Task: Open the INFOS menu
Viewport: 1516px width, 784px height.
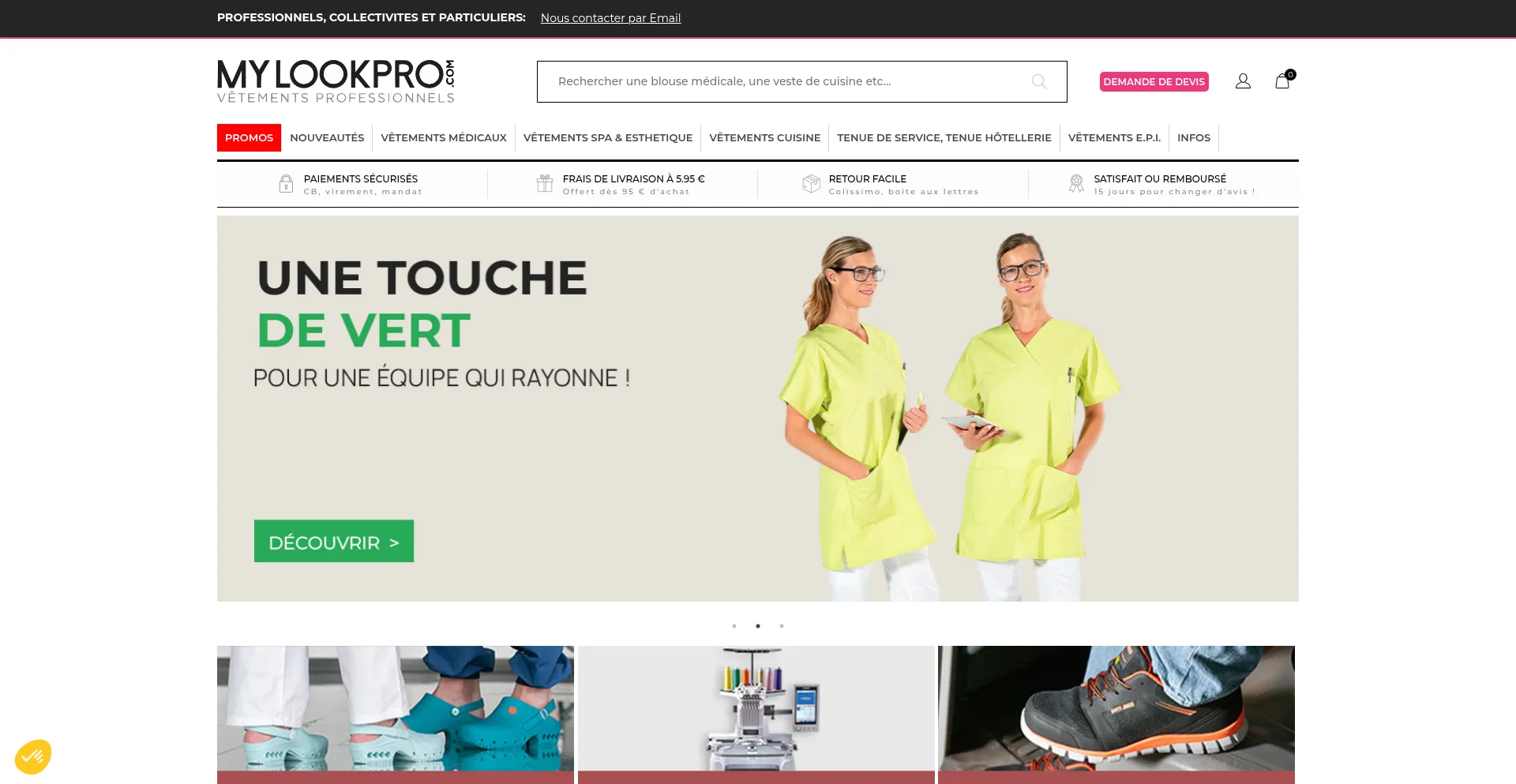Action: (x=1194, y=137)
